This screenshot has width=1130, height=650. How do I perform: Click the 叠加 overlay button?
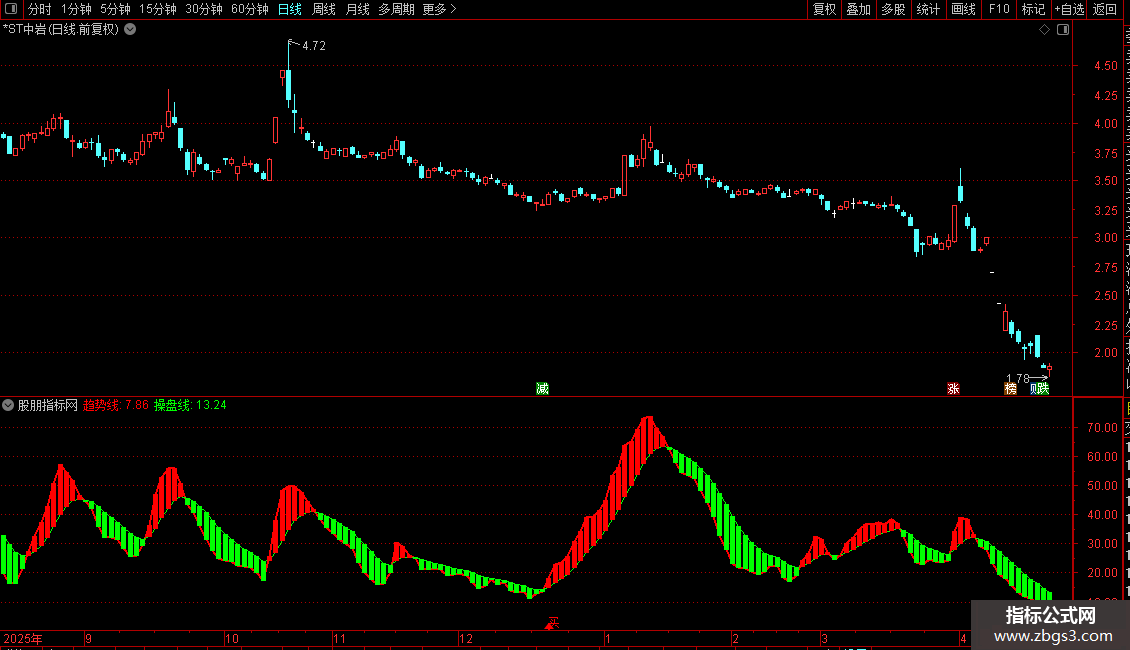858,9
